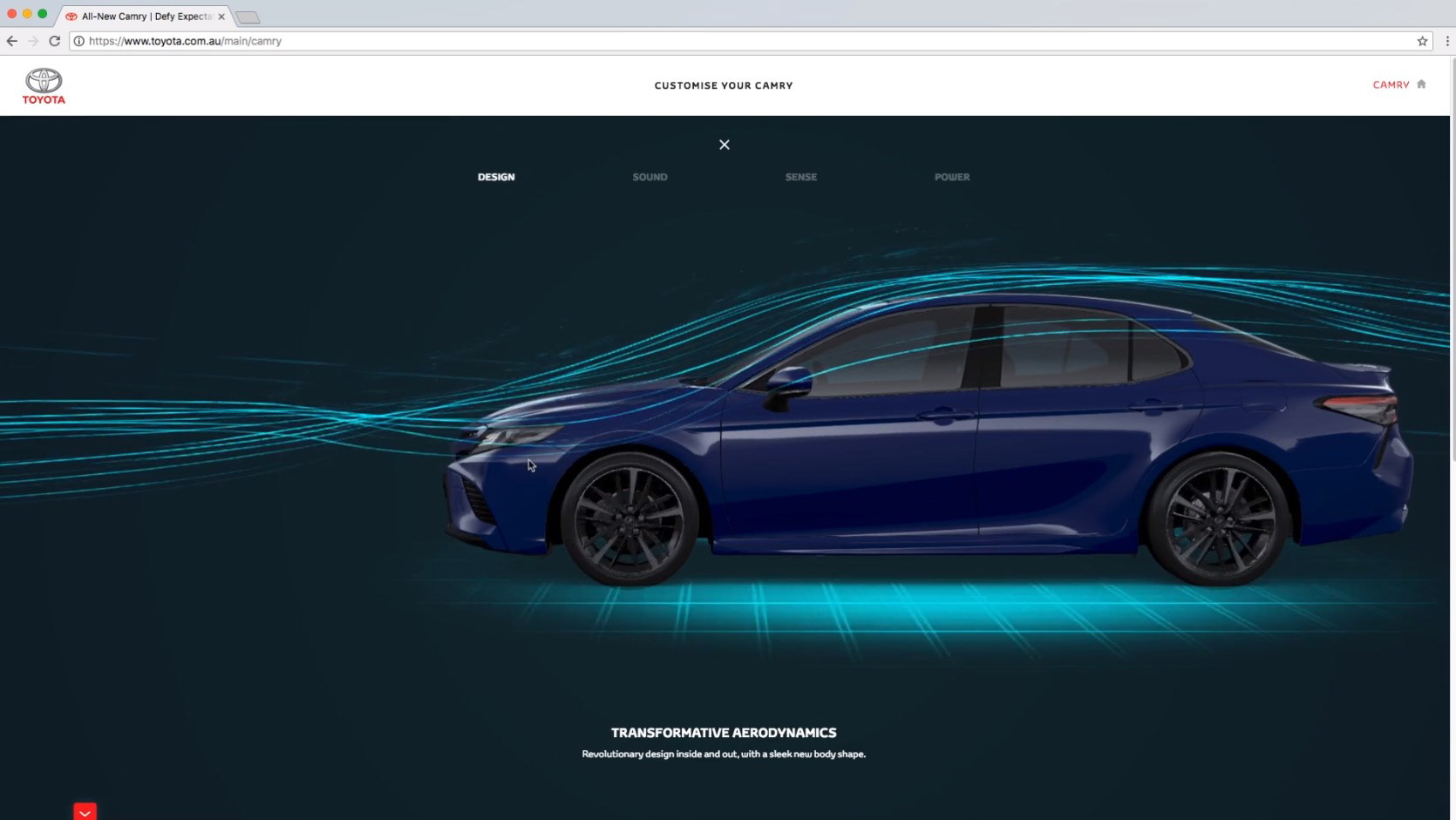Close the All-New Camry browser tab
This screenshot has width=1456, height=820.
[x=221, y=17]
